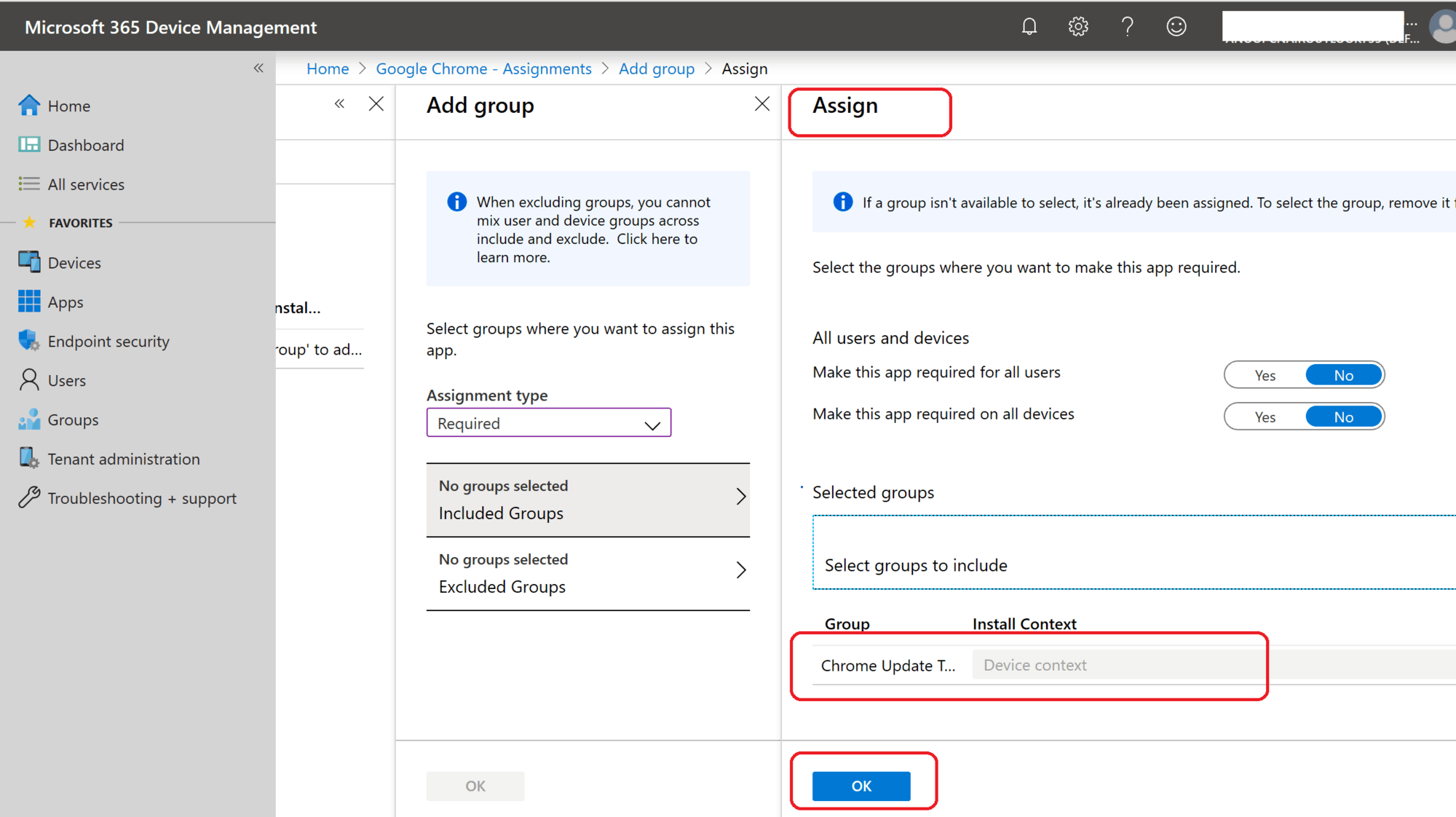1456x817 pixels.
Task: Click the Endpoint security shield icon
Action: 29,340
